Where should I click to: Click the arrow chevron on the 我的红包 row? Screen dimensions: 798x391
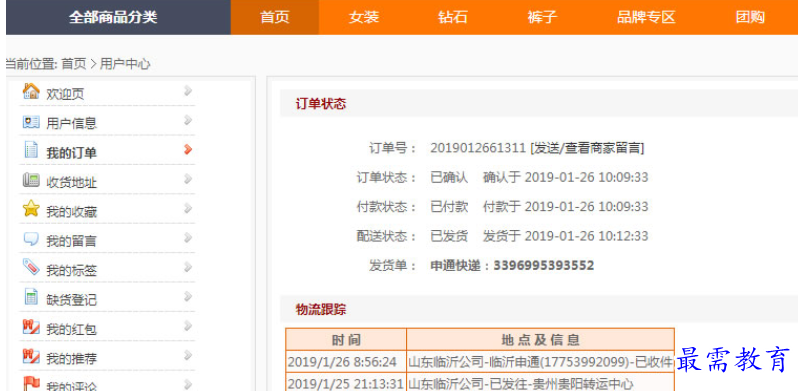[x=188, y=326]
